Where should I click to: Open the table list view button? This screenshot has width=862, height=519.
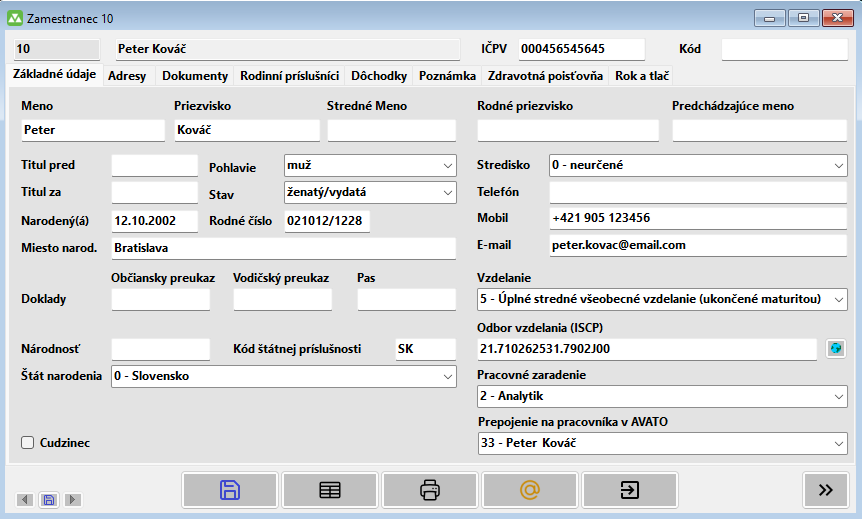[330, 490]
